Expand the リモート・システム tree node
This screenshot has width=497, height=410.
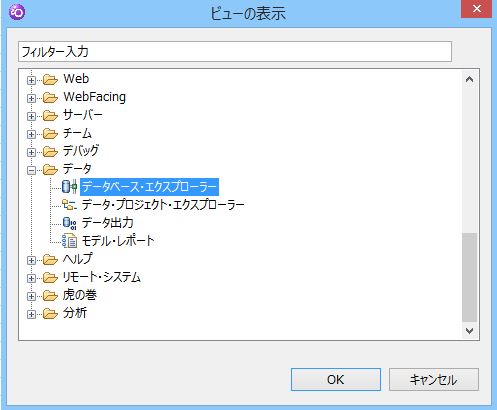(31, 278)
